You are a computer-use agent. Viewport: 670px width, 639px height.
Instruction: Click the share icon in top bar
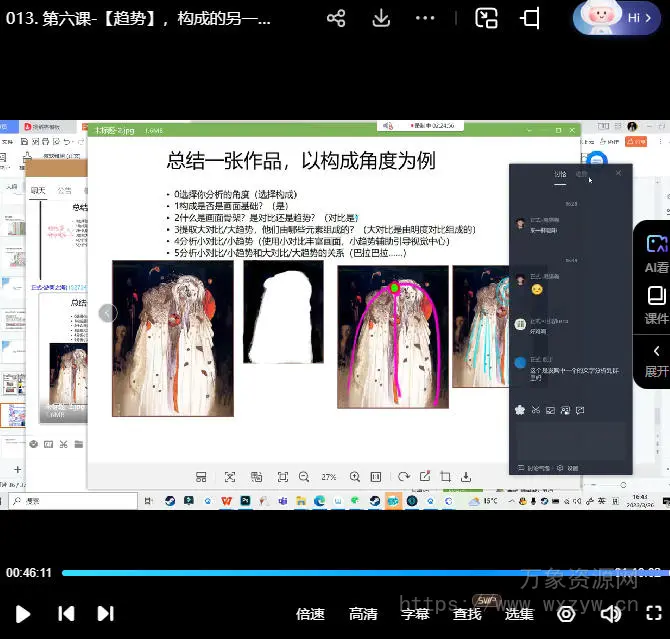coord(336,18)
